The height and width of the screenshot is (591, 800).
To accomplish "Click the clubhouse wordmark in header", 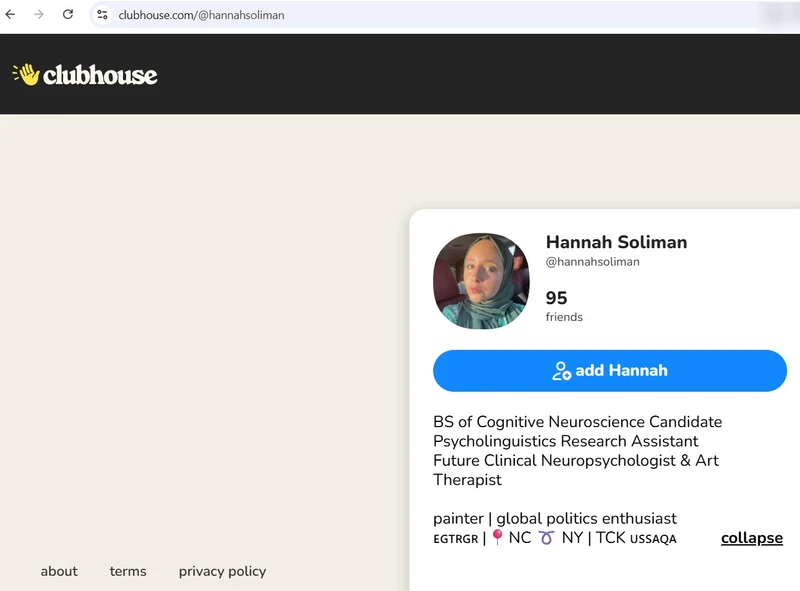I will pyautogui.click(x=100, y=75).
